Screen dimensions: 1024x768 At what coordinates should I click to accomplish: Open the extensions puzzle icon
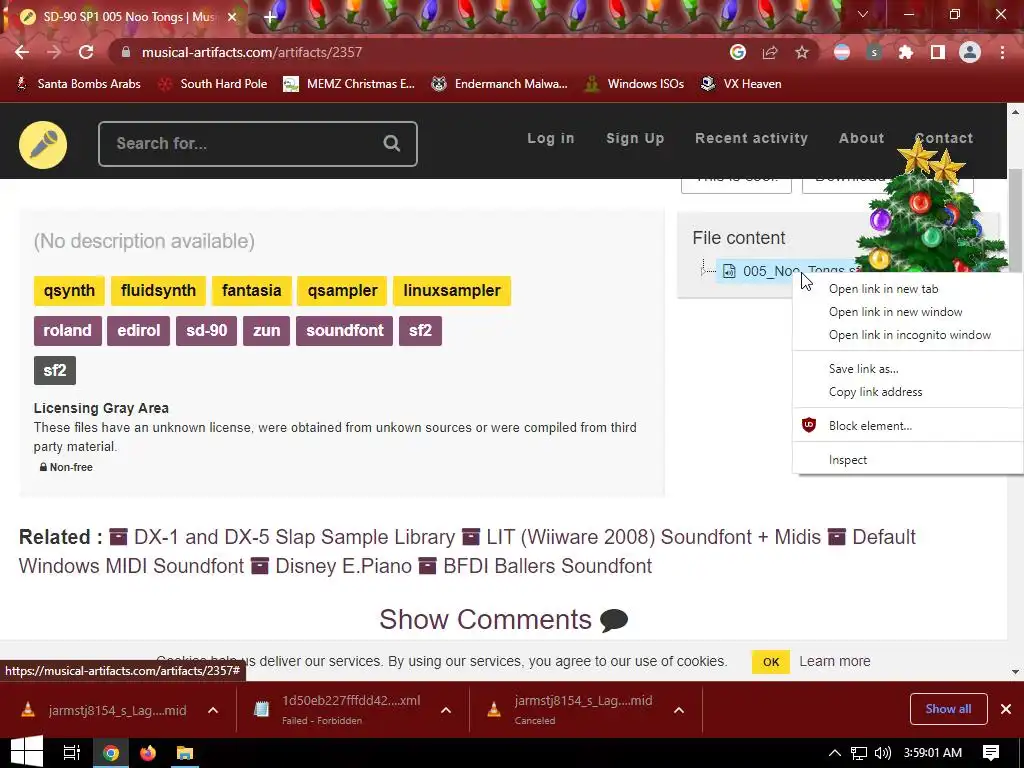[906, 52]
